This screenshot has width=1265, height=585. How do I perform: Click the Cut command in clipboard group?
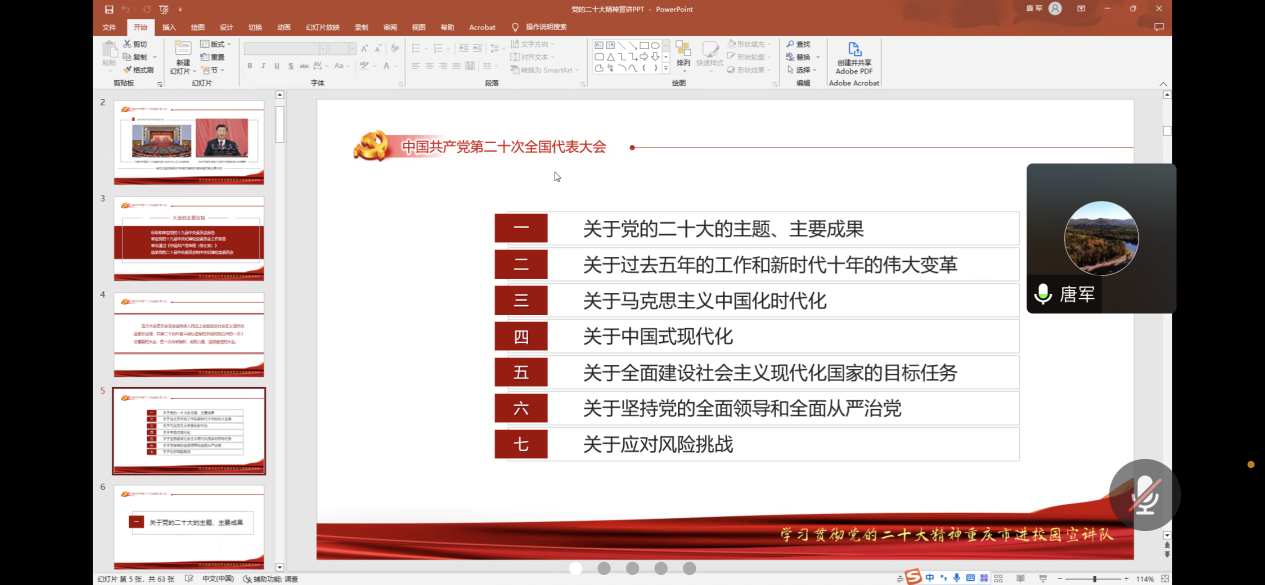(135, 44)
